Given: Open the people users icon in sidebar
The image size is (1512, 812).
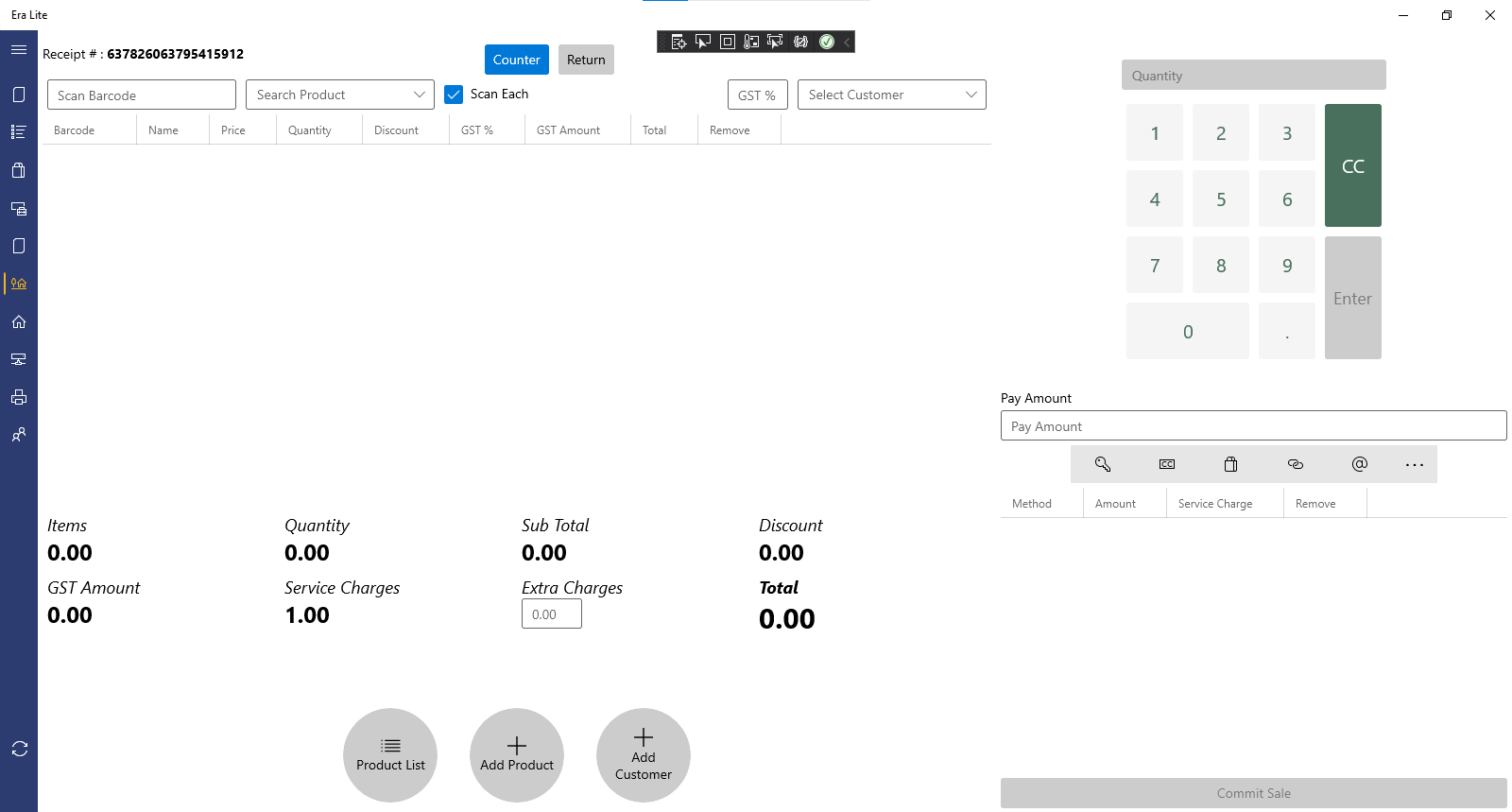Looking at the screenshot, I should point(19,435).
